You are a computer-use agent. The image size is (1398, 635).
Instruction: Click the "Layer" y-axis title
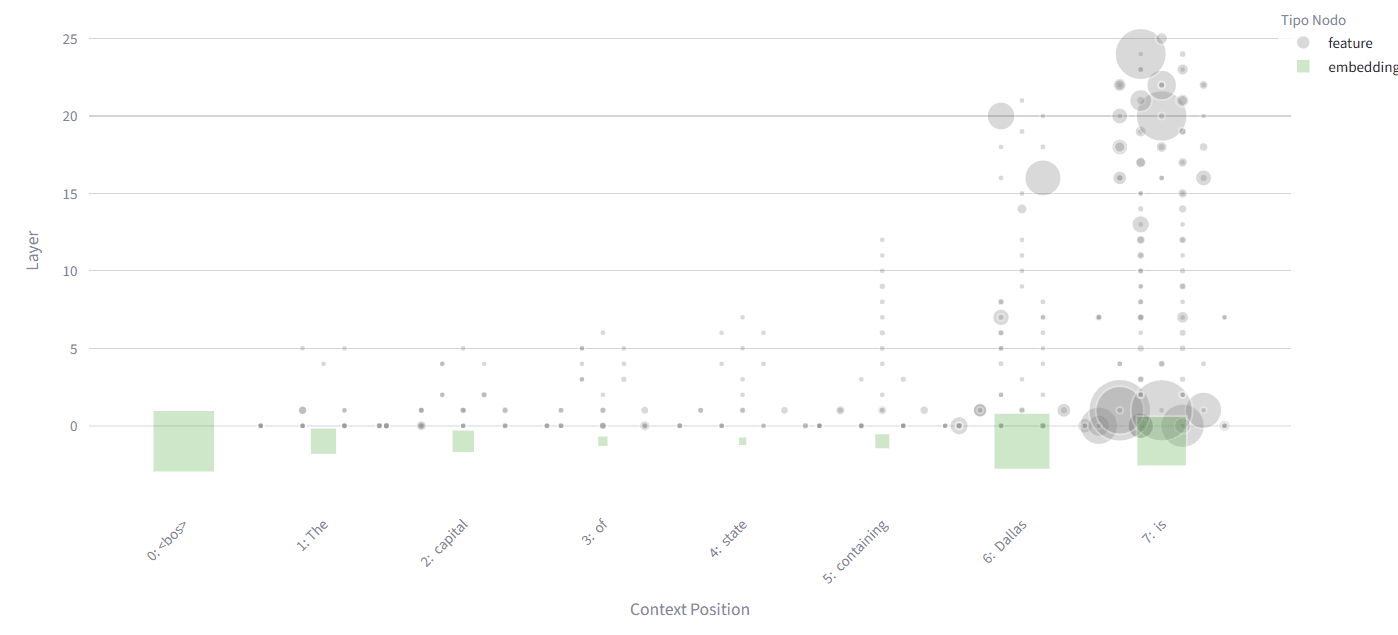[33, 250]
